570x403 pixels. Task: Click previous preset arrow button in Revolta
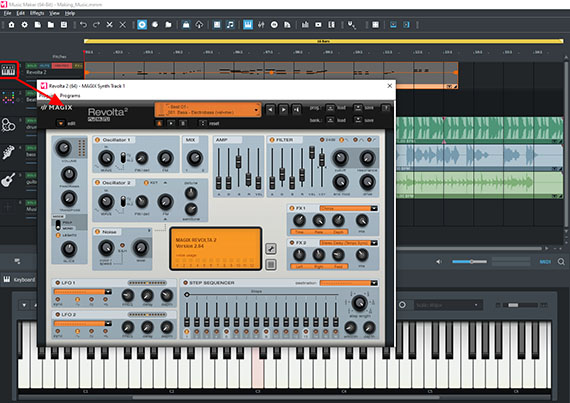270,109
